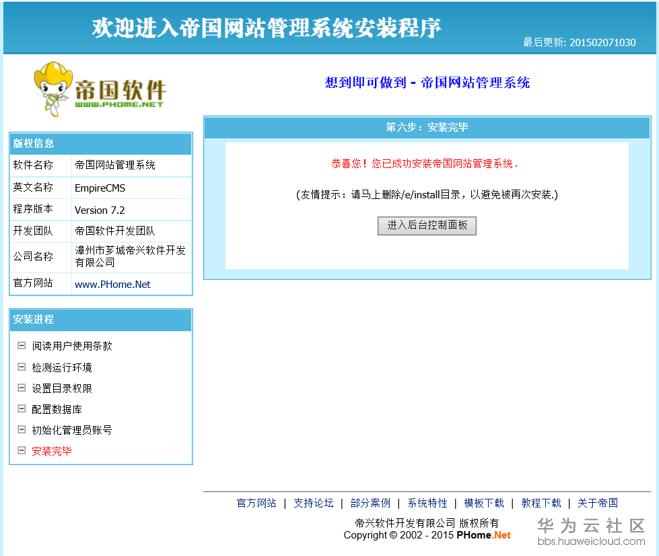The width and height of the screenshot is (659, 556).
Task: Click the 官方网站 label cell in 版权信息
Action: [40, 283]
